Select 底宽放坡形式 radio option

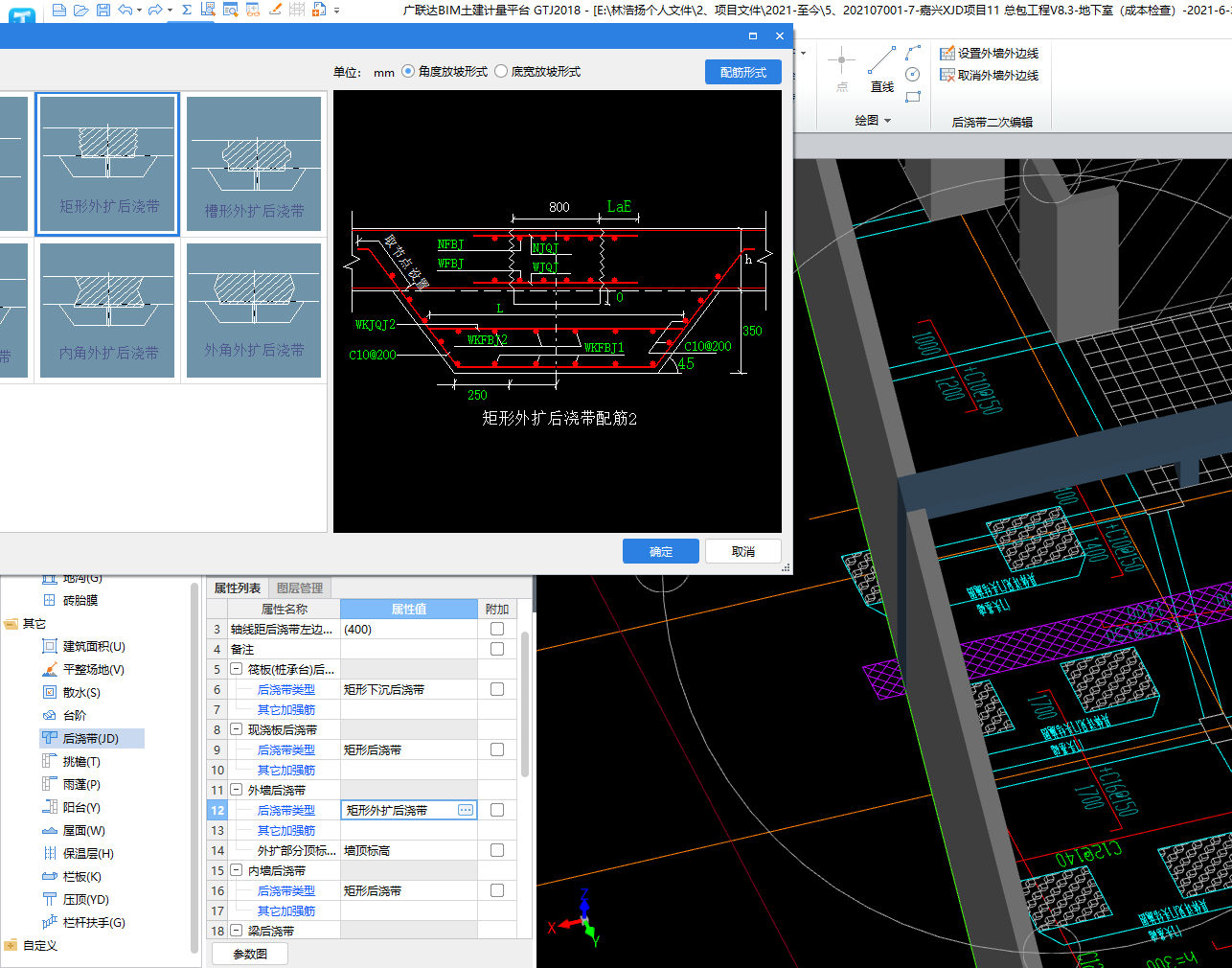tap(537, 72)
